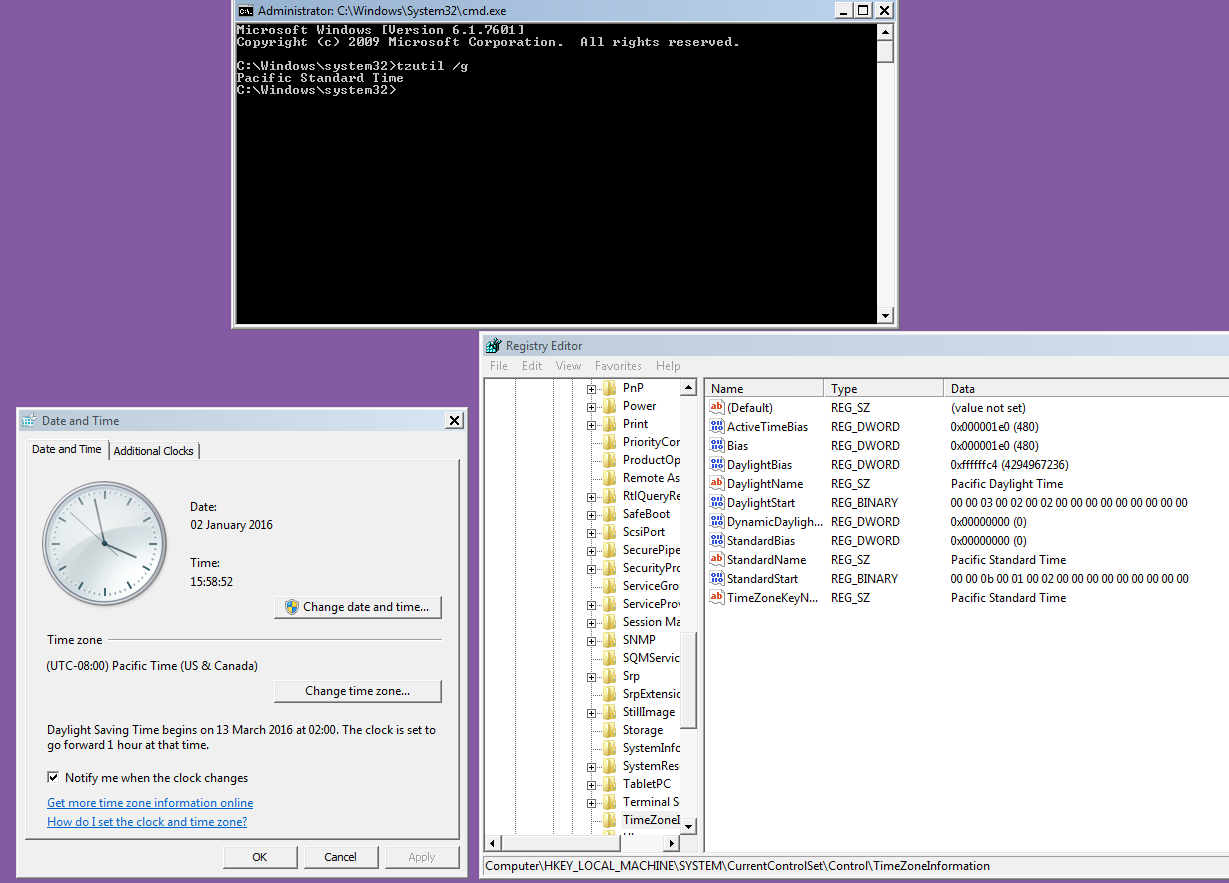Click the Storage key folder icon
Image resolution: width=1229 pixels, height=883 pixels.
tap(609, 730)
